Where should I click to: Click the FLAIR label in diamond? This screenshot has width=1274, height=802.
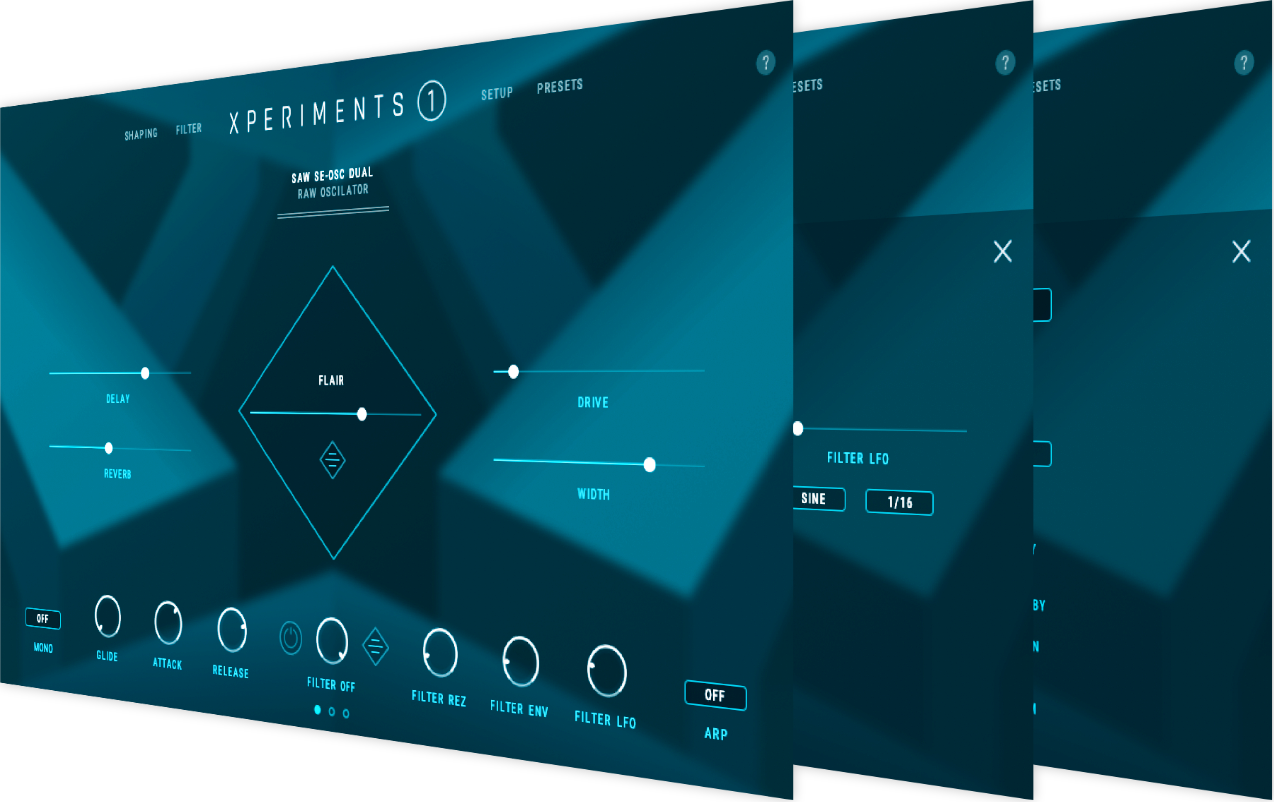point(331,380)
